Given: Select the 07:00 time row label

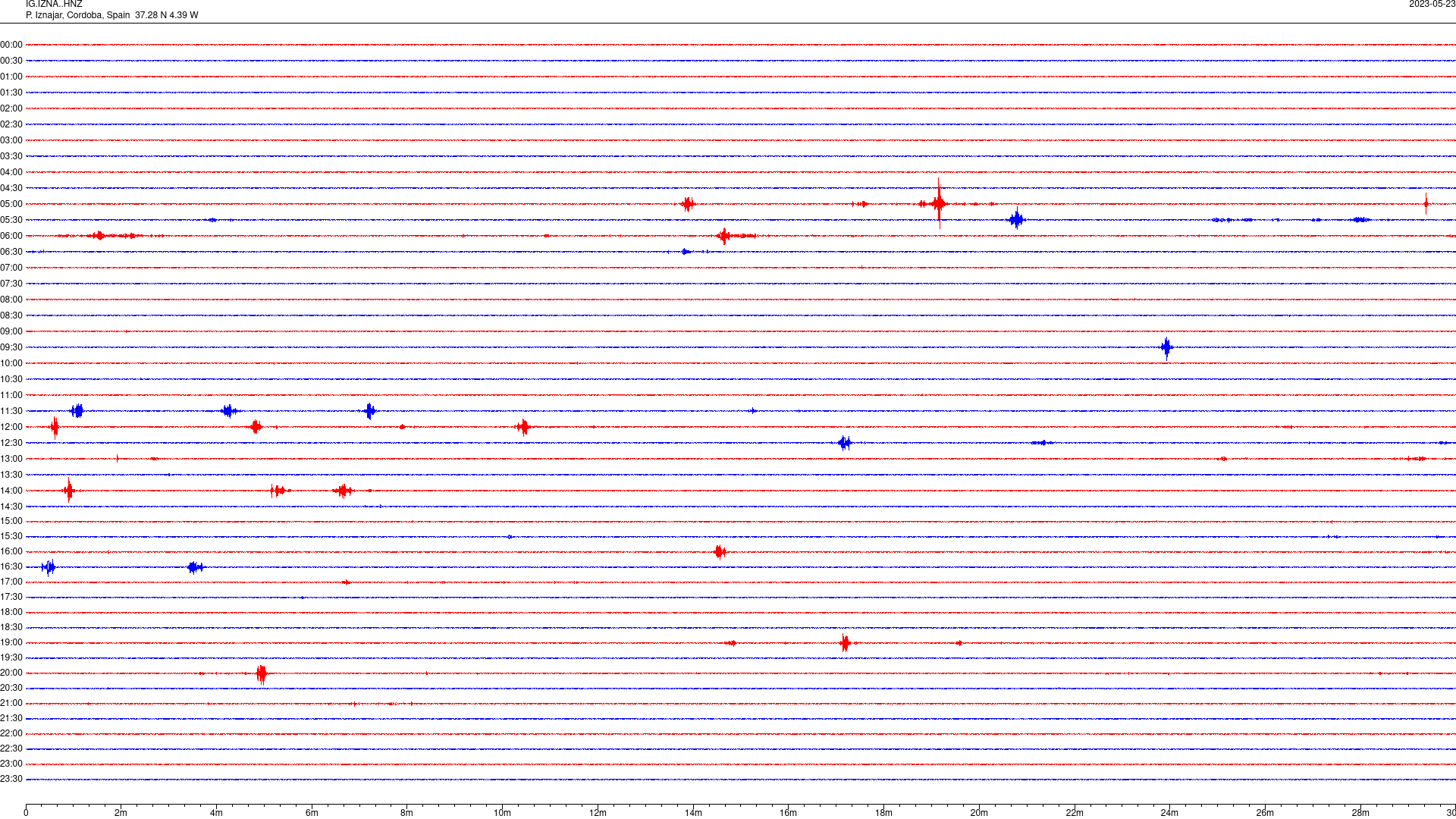Looking at the screenshot, I should 11,268.
